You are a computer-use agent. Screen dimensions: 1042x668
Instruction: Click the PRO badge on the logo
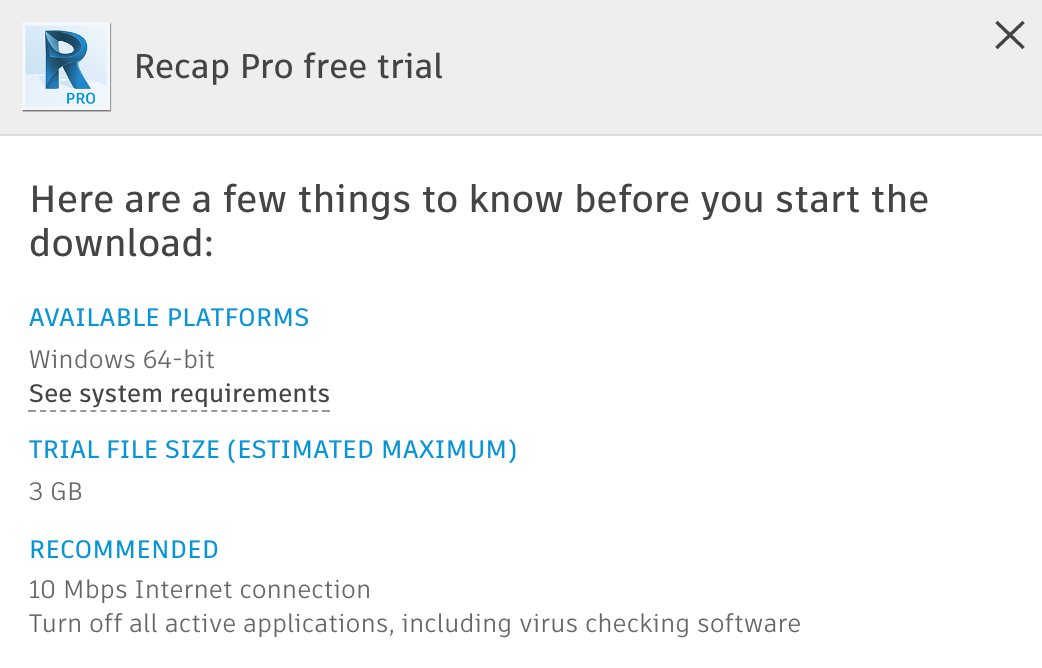(81, 98)
